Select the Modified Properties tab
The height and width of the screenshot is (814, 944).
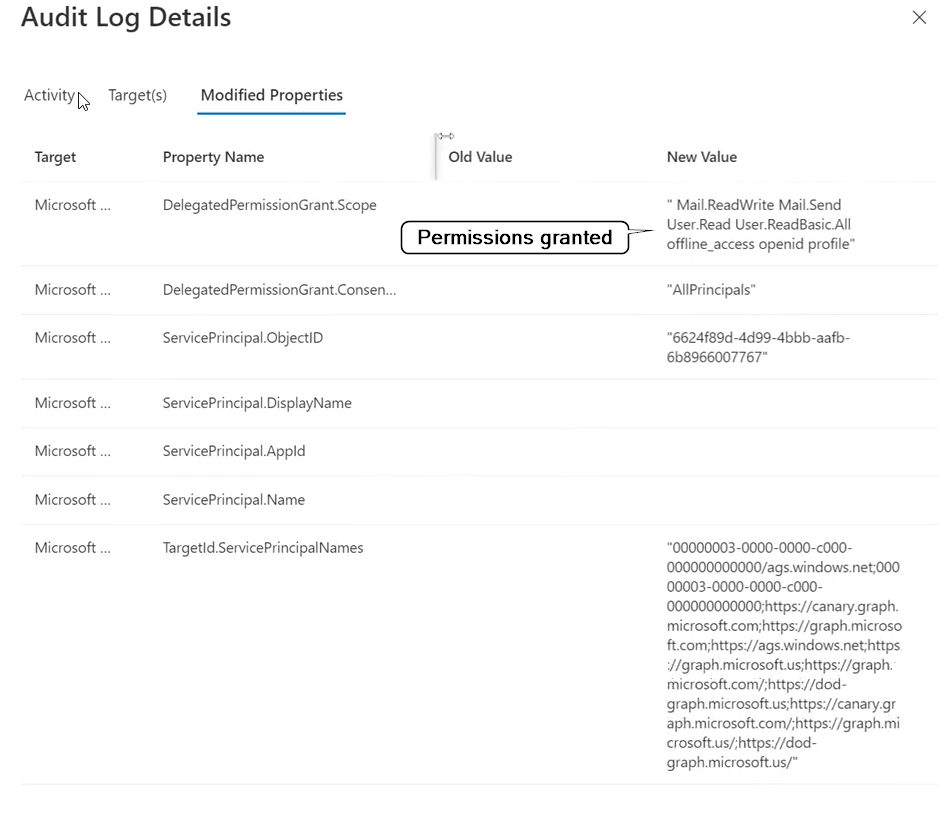271,95
